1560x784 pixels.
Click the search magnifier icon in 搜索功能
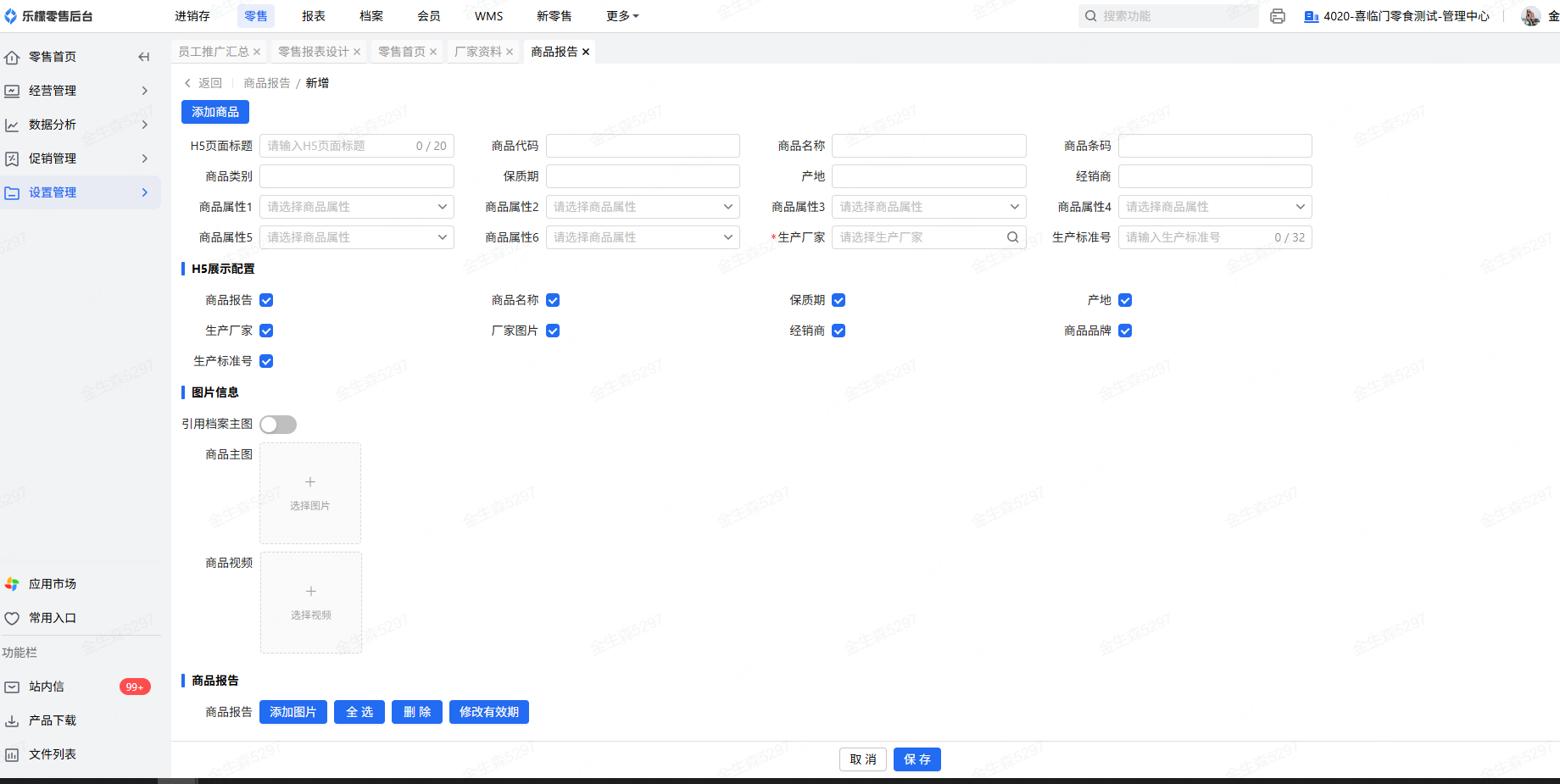click(1091, 16)
